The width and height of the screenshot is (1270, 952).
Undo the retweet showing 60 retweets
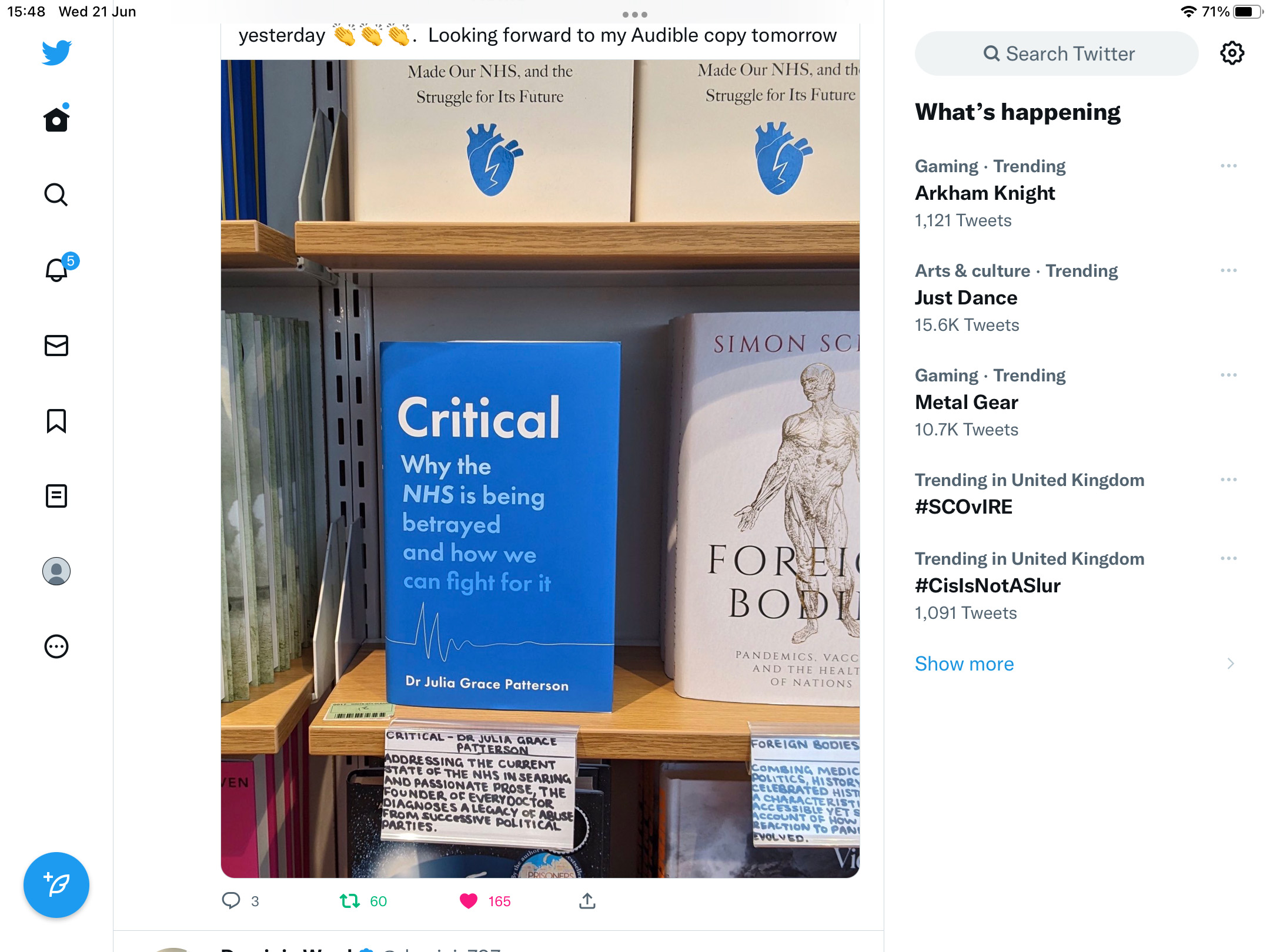pos(350,901)
